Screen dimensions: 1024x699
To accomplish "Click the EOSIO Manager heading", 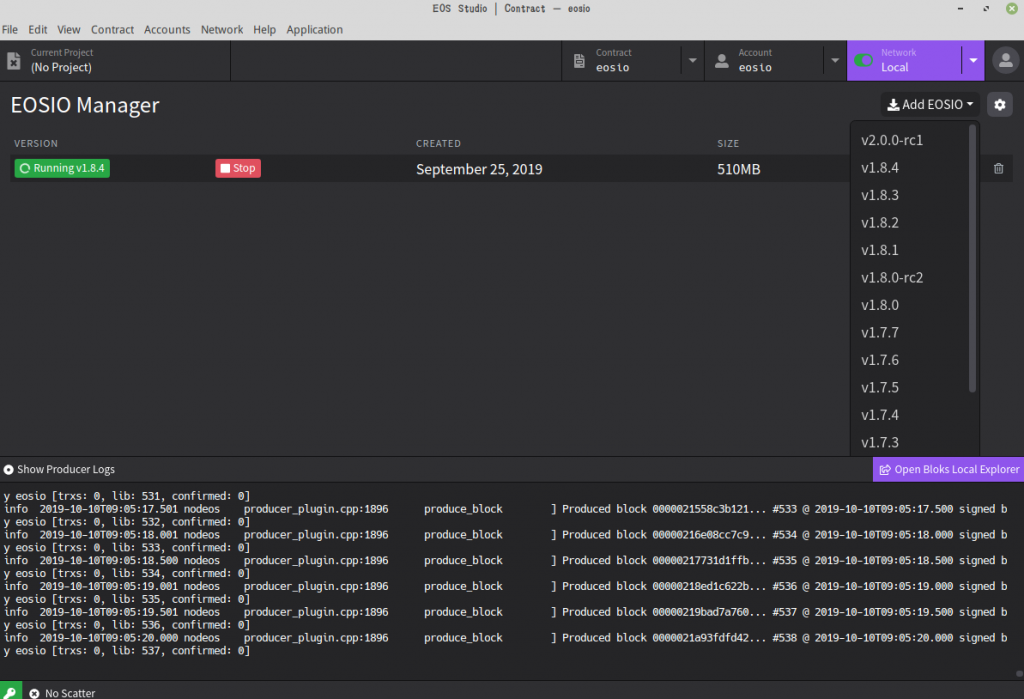I will click(x=85, y=105).
